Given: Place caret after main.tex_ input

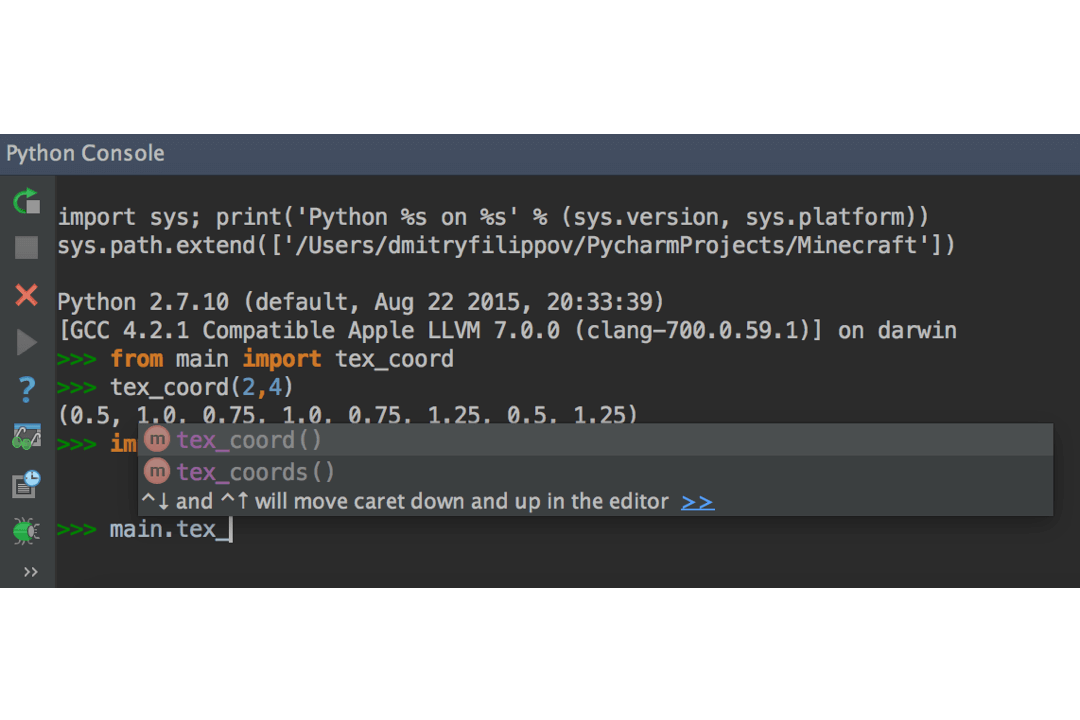Looking at the screenshot, I should [x=231, y=529].
